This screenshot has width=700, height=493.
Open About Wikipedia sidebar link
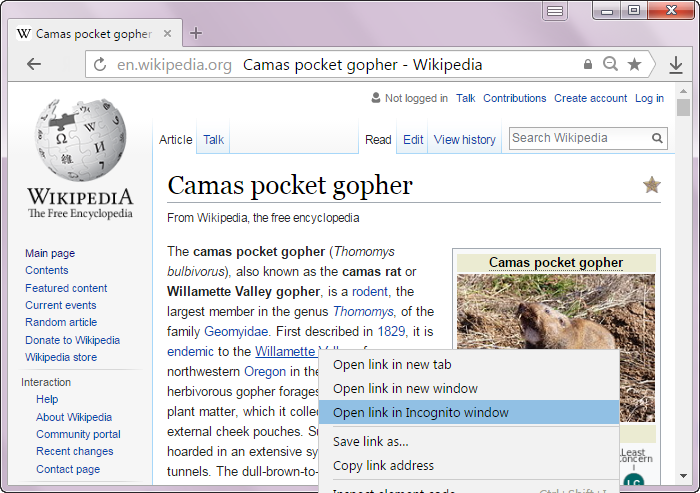(74, 417)
